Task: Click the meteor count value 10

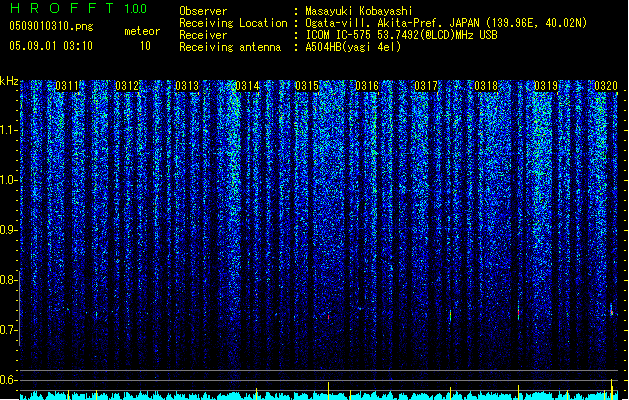Action: pos(145,46)
